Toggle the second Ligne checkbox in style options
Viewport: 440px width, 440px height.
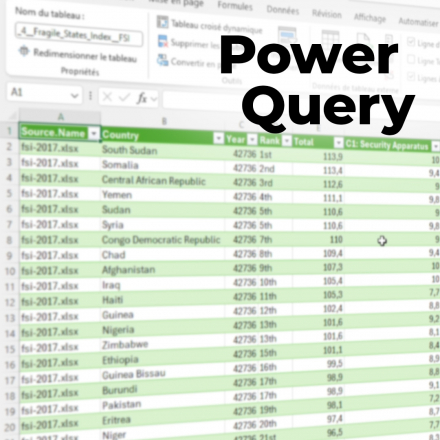(411, 59)
